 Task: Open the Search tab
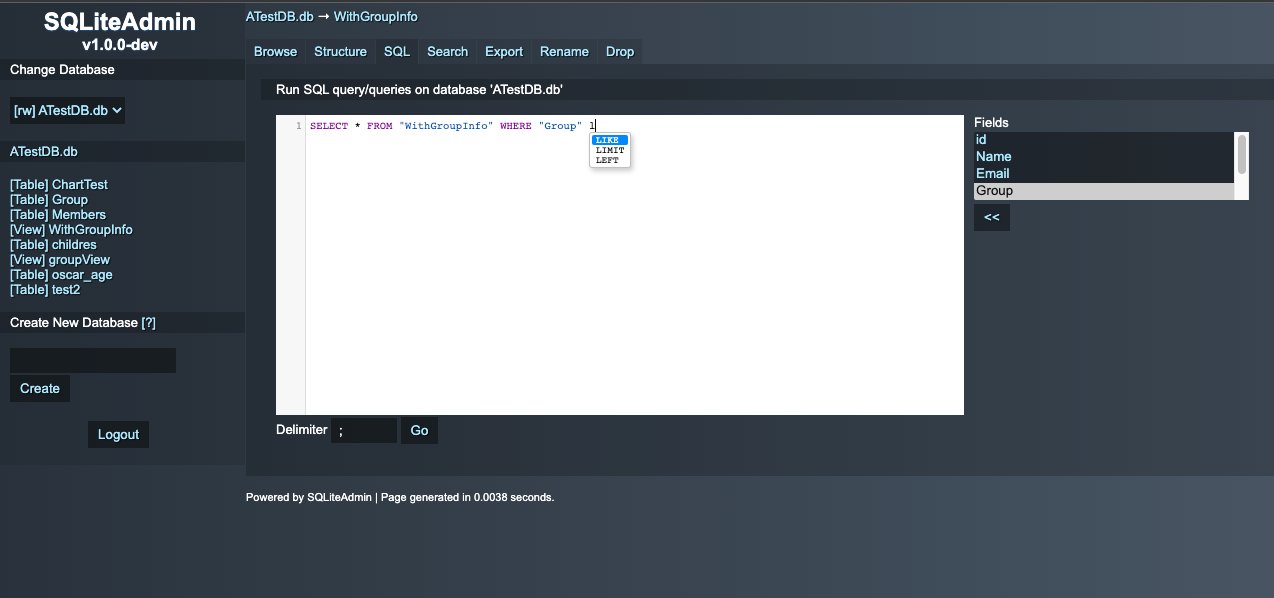[x=447, y=51]
